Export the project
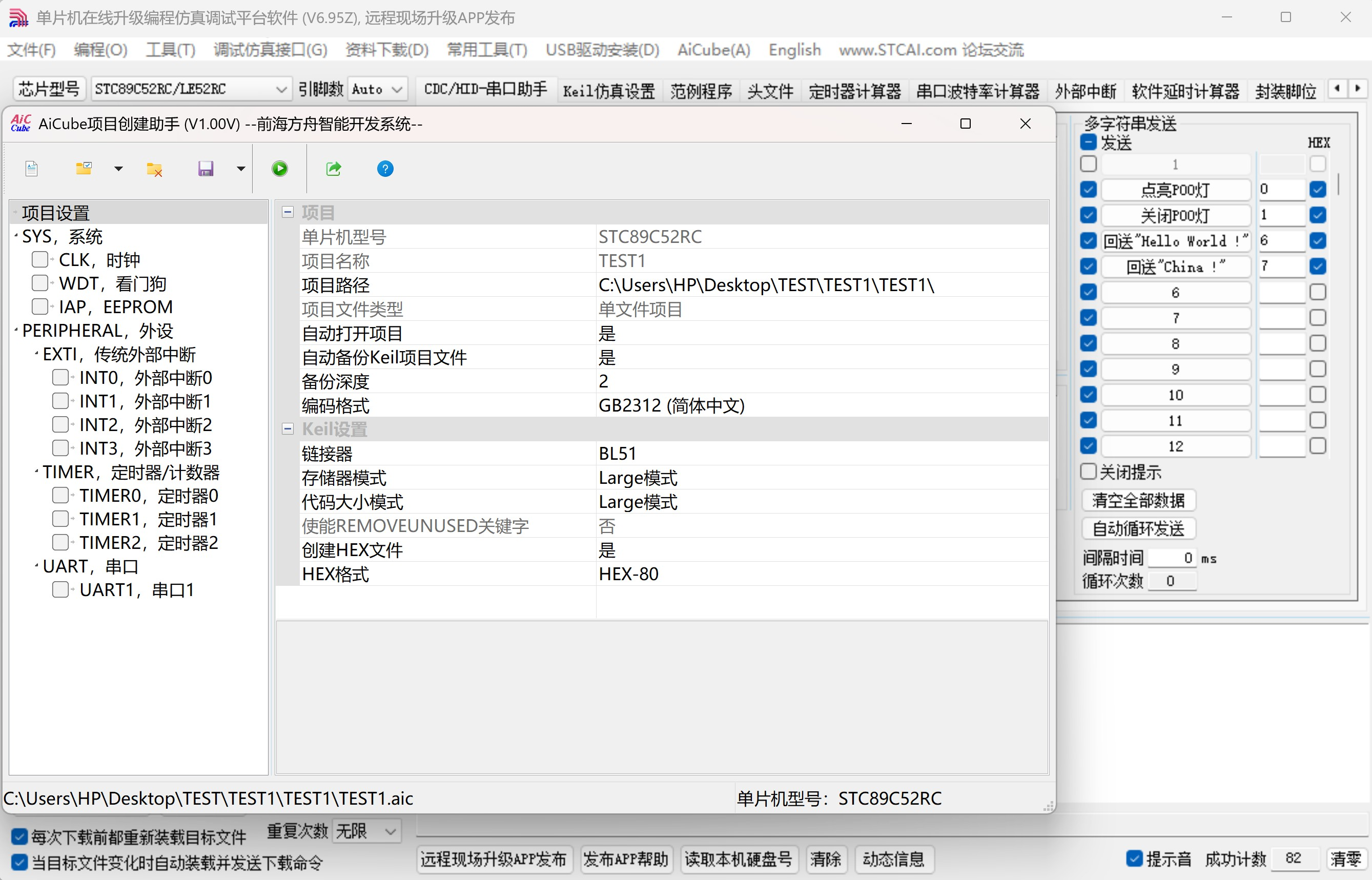 333,168
